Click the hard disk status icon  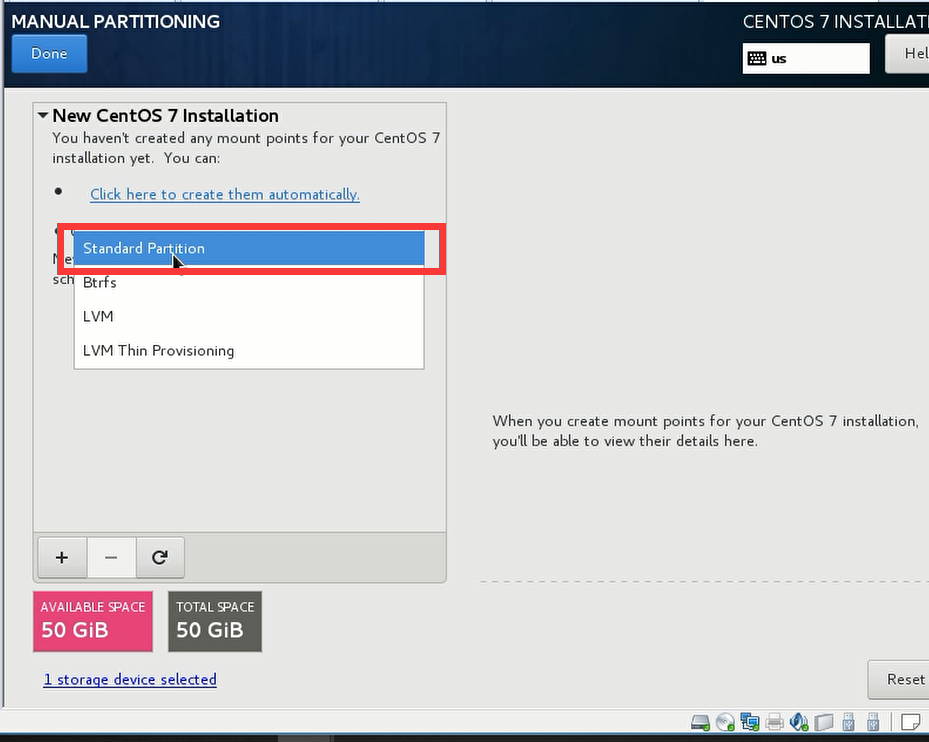point(701,722)
